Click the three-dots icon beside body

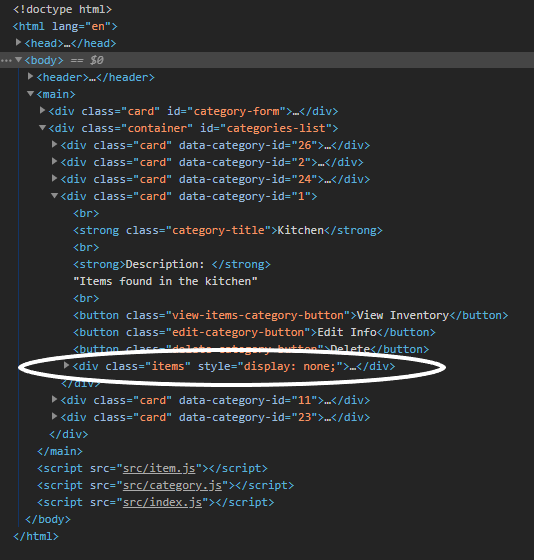6,61
